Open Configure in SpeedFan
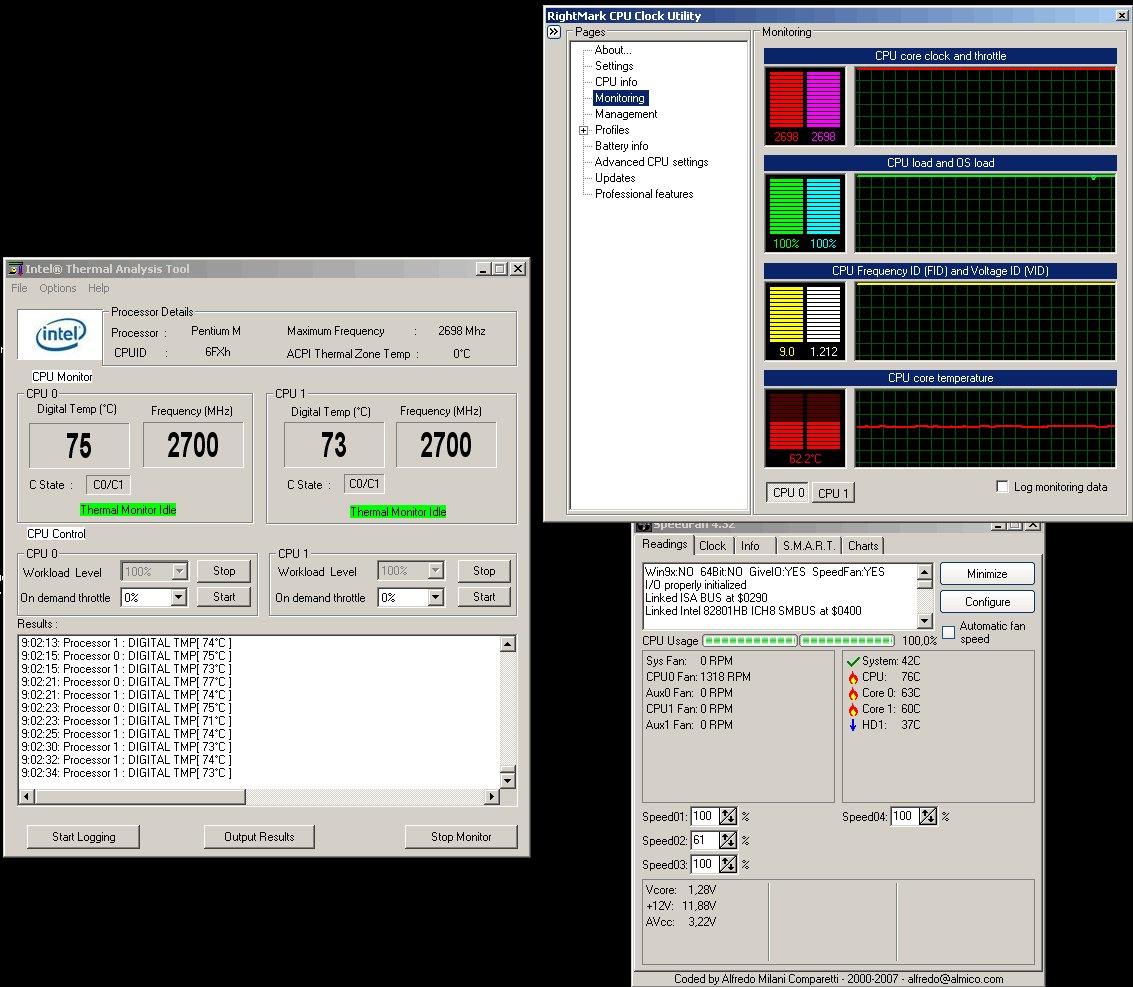This screenshot has width=1133, height=987. point(987,602)
